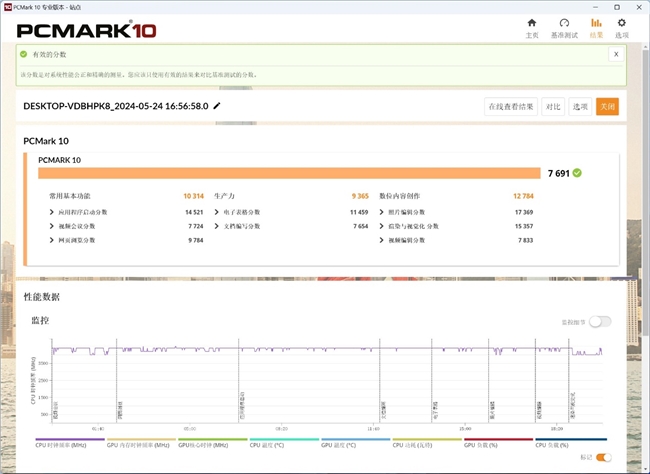This screenshot has height=474, width=650.
Task: Click the green valid-score check next to 7 691
Action: click(577, 173)
